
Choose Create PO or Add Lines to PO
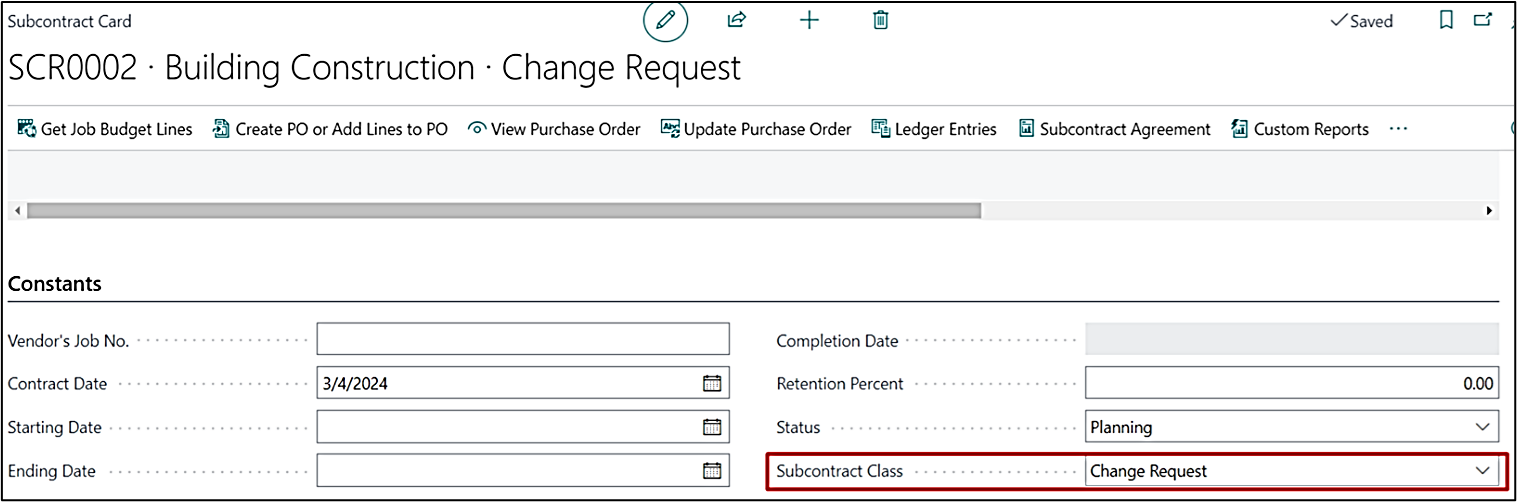330,129
